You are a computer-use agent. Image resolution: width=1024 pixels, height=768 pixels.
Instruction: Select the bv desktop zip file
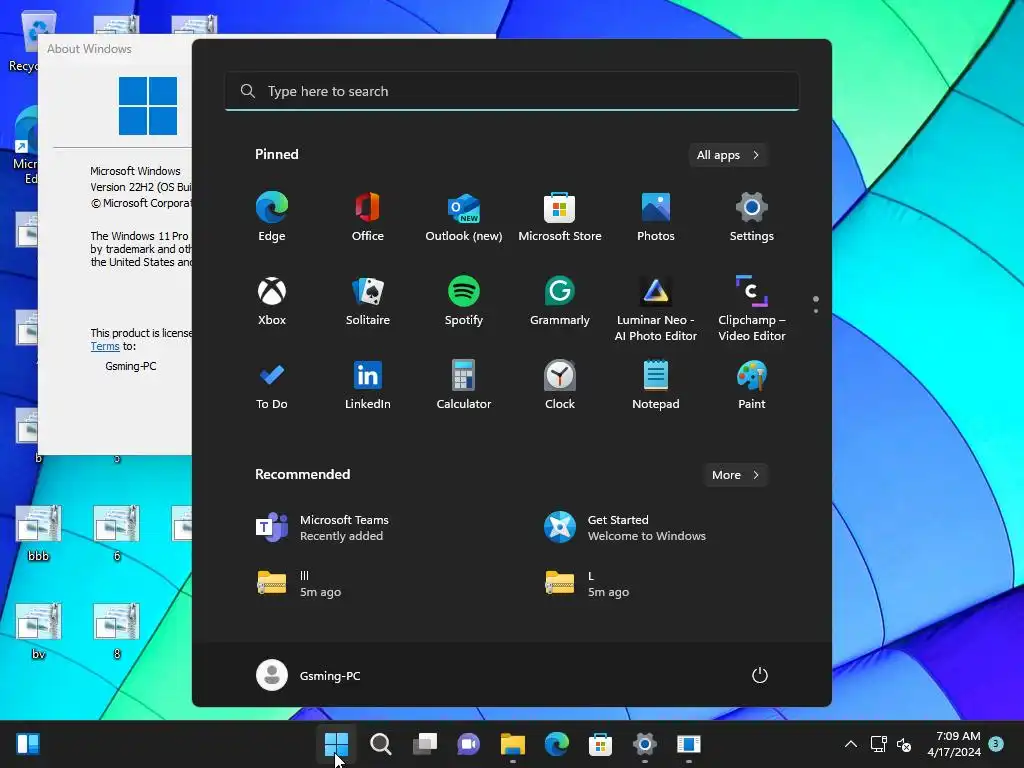click(39, 630)
